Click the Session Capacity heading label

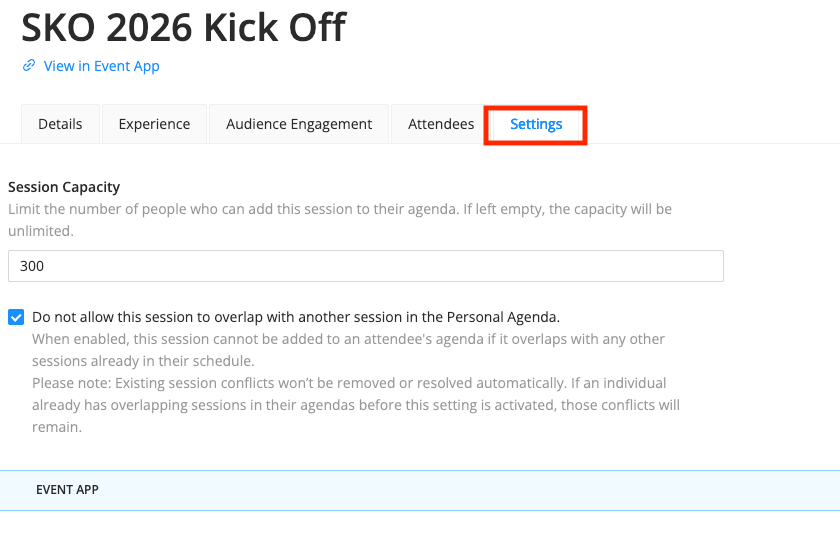click(64, 187)
